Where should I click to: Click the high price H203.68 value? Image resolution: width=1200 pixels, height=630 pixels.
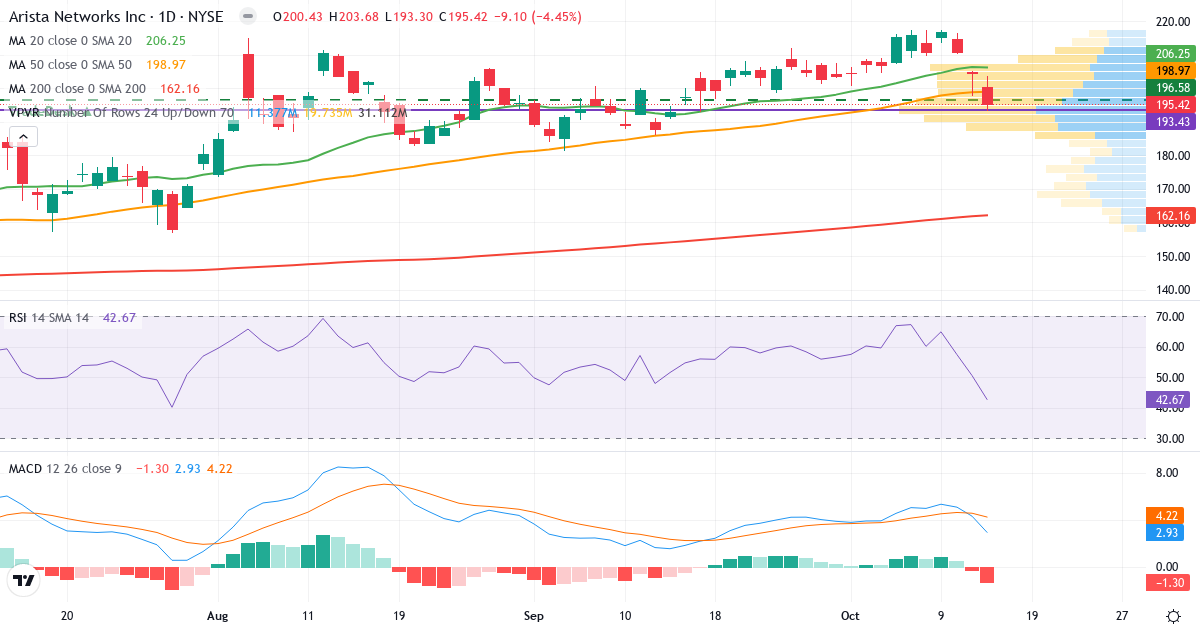coord(354,17)
